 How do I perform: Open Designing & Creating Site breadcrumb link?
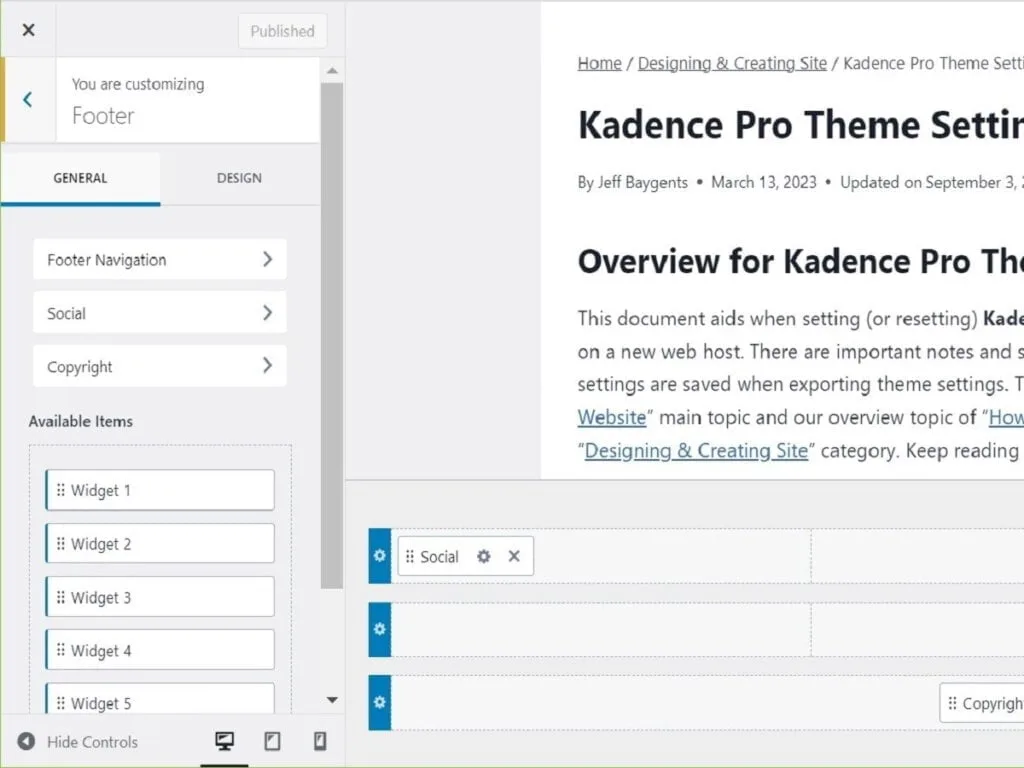[732, 63]
